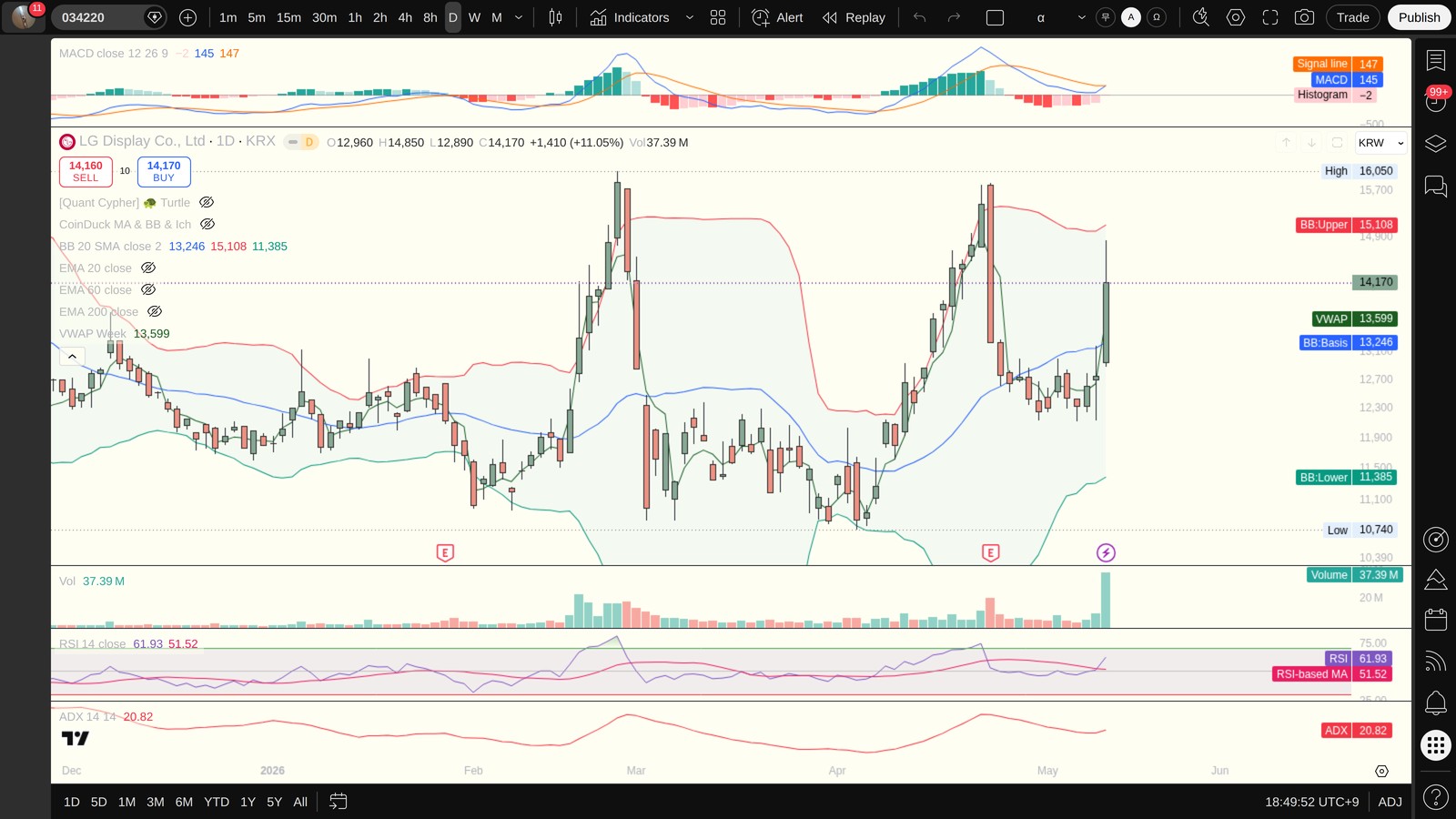The height and width of the screenshot is (819, 1456).
Task: Open chart settings hexagon icon
Action: click(x=1236, y=17)
